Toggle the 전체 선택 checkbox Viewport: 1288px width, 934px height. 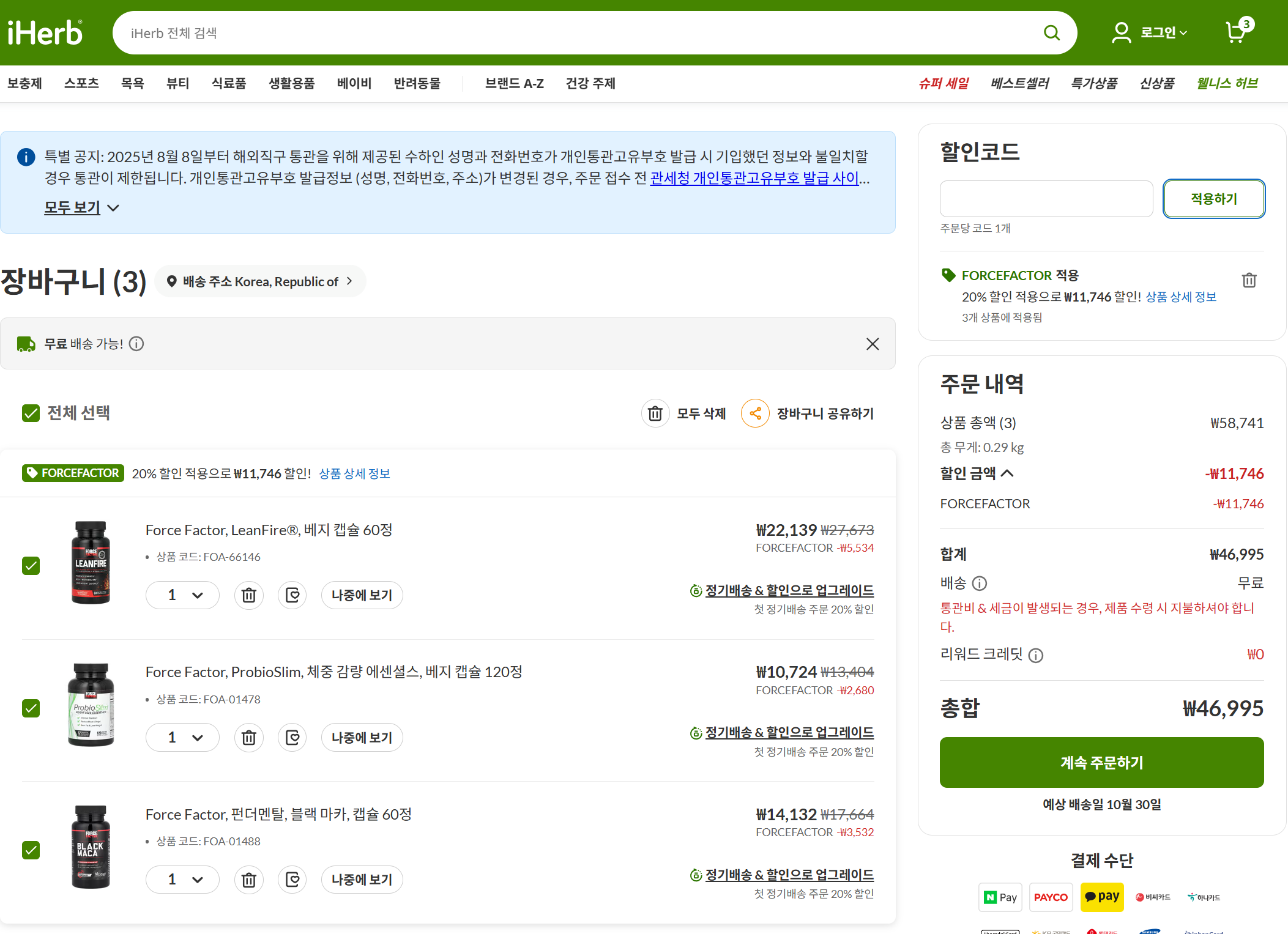(x=31, y=413)
